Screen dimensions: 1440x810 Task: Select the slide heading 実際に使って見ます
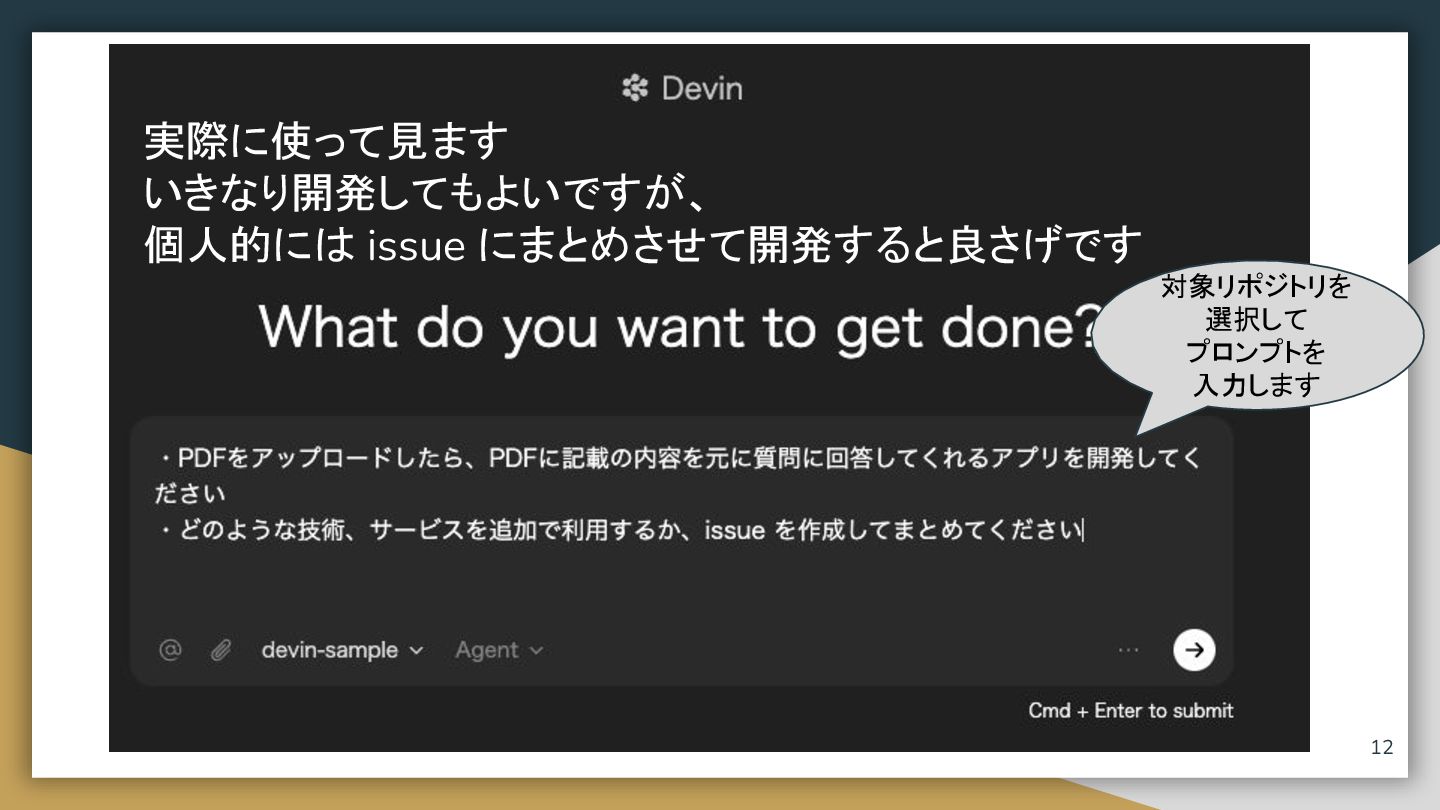[326, 141]
